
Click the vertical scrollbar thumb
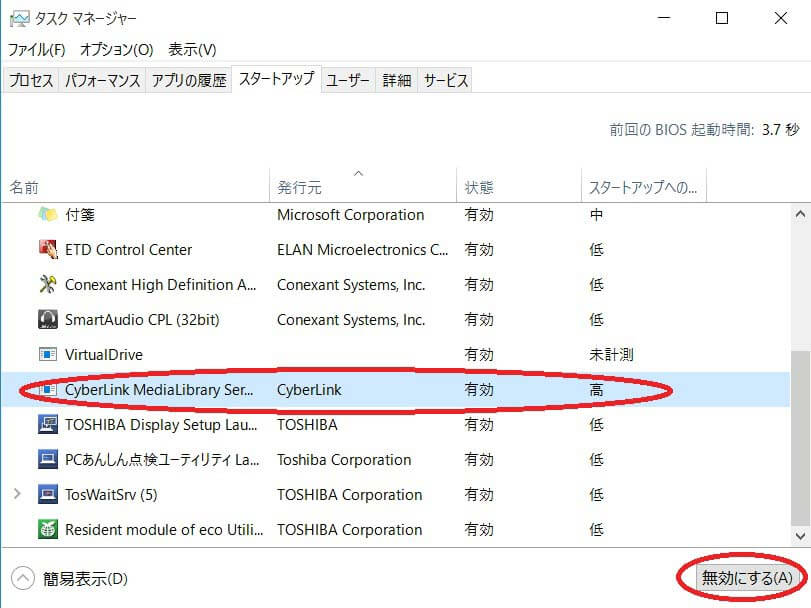pyautogui.click(x=800, y=438)
